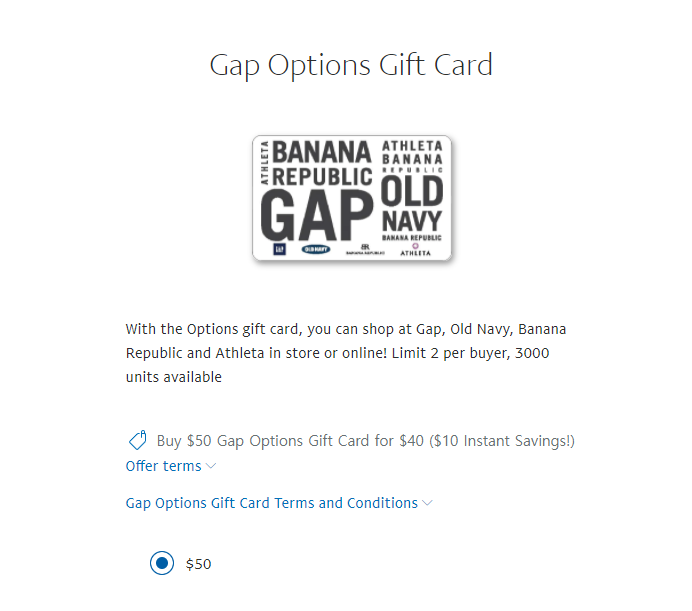Choose the $50 amount label
692x611 pixels.
[198, 564]
